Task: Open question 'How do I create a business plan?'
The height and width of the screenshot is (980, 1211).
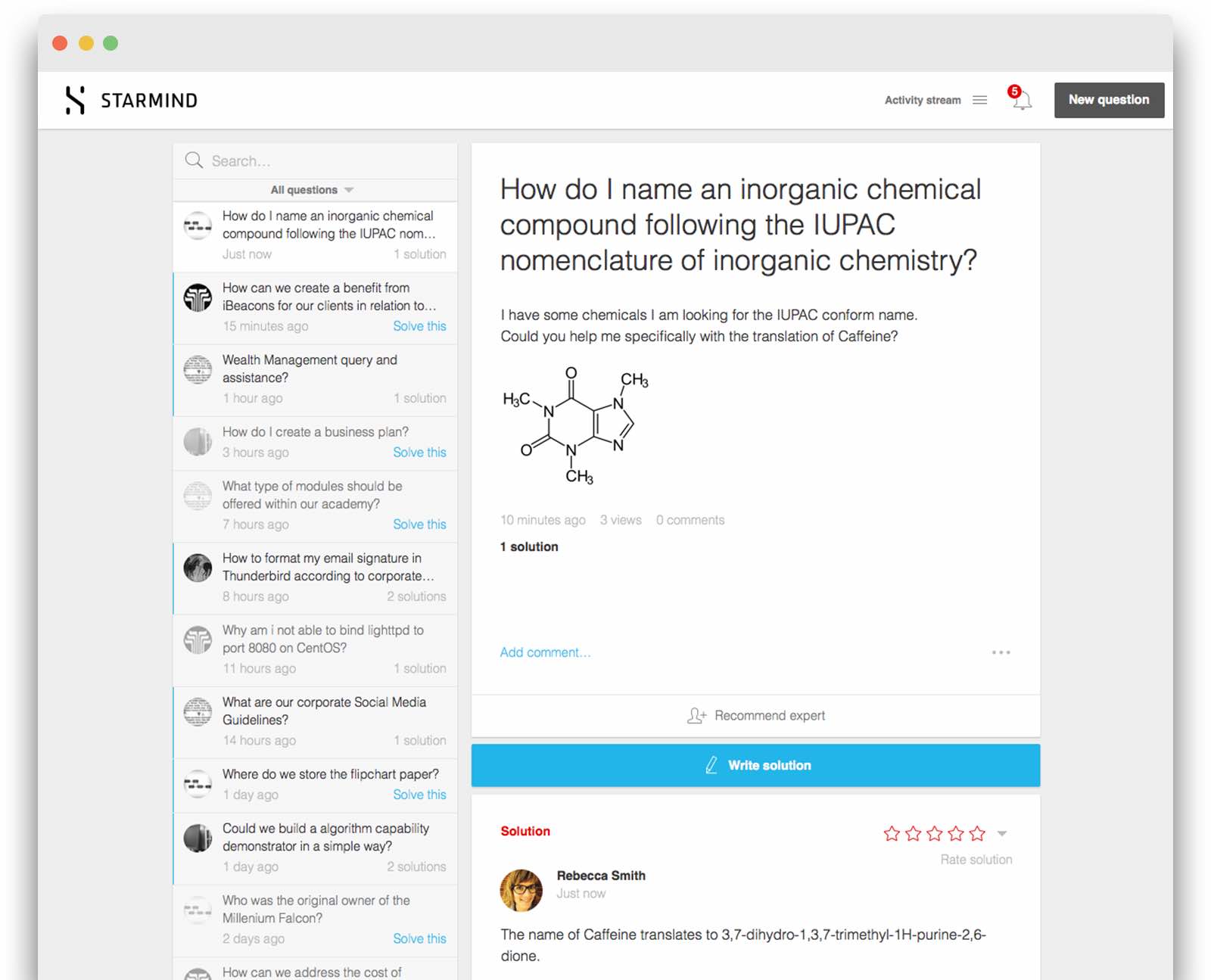Action: click(x=315, y=443)
